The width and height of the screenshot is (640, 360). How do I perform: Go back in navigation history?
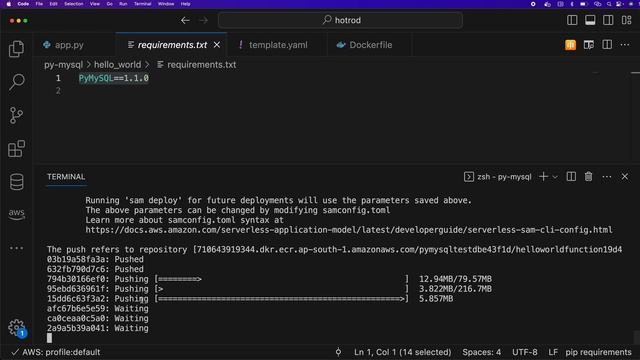tap(185, 20)
